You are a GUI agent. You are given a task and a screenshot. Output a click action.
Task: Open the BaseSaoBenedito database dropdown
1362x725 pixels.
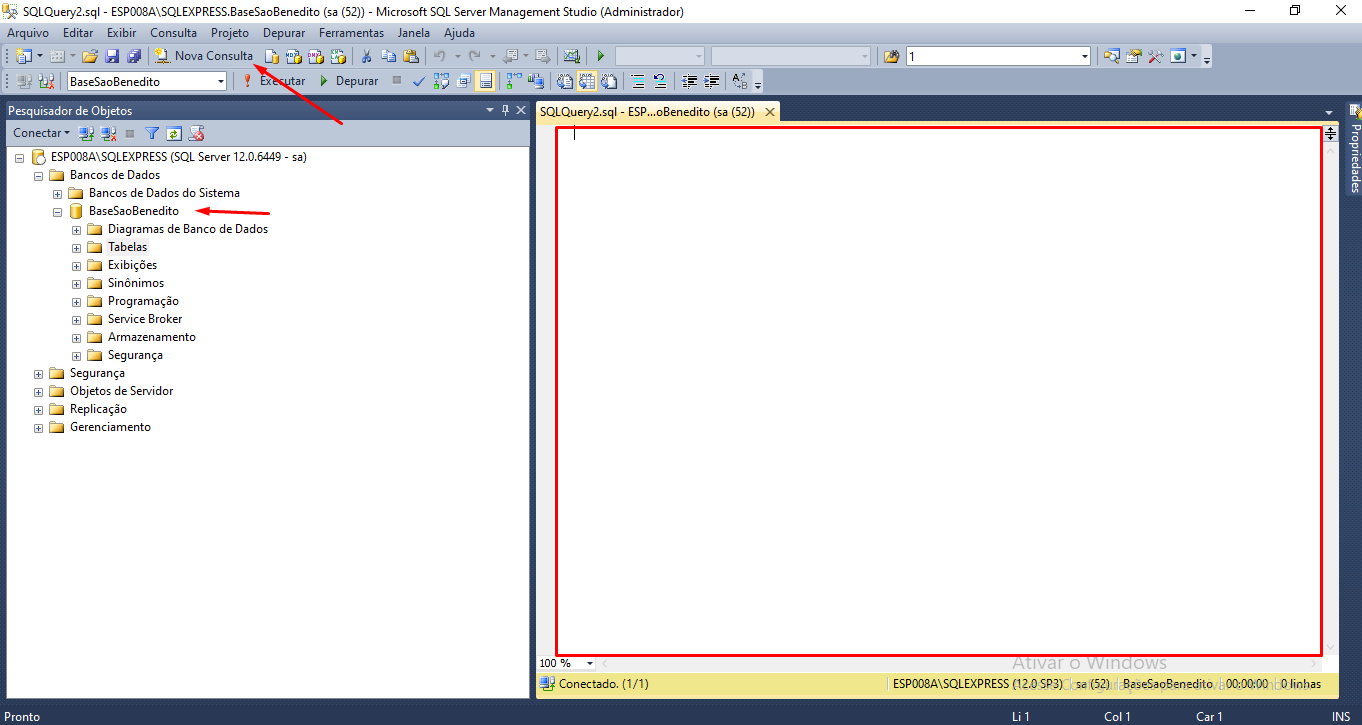coord(221,81)
